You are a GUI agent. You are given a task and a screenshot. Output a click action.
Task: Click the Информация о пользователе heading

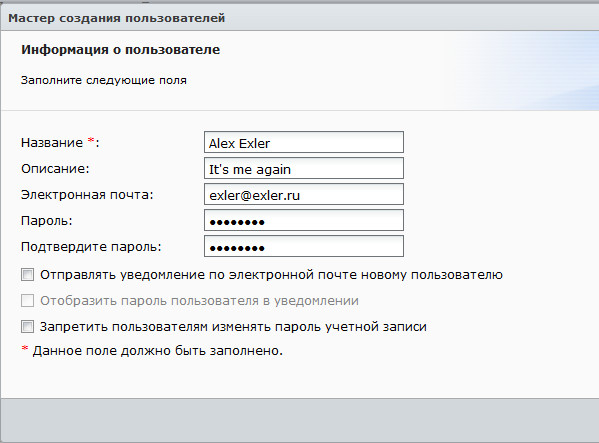(120, 50)
